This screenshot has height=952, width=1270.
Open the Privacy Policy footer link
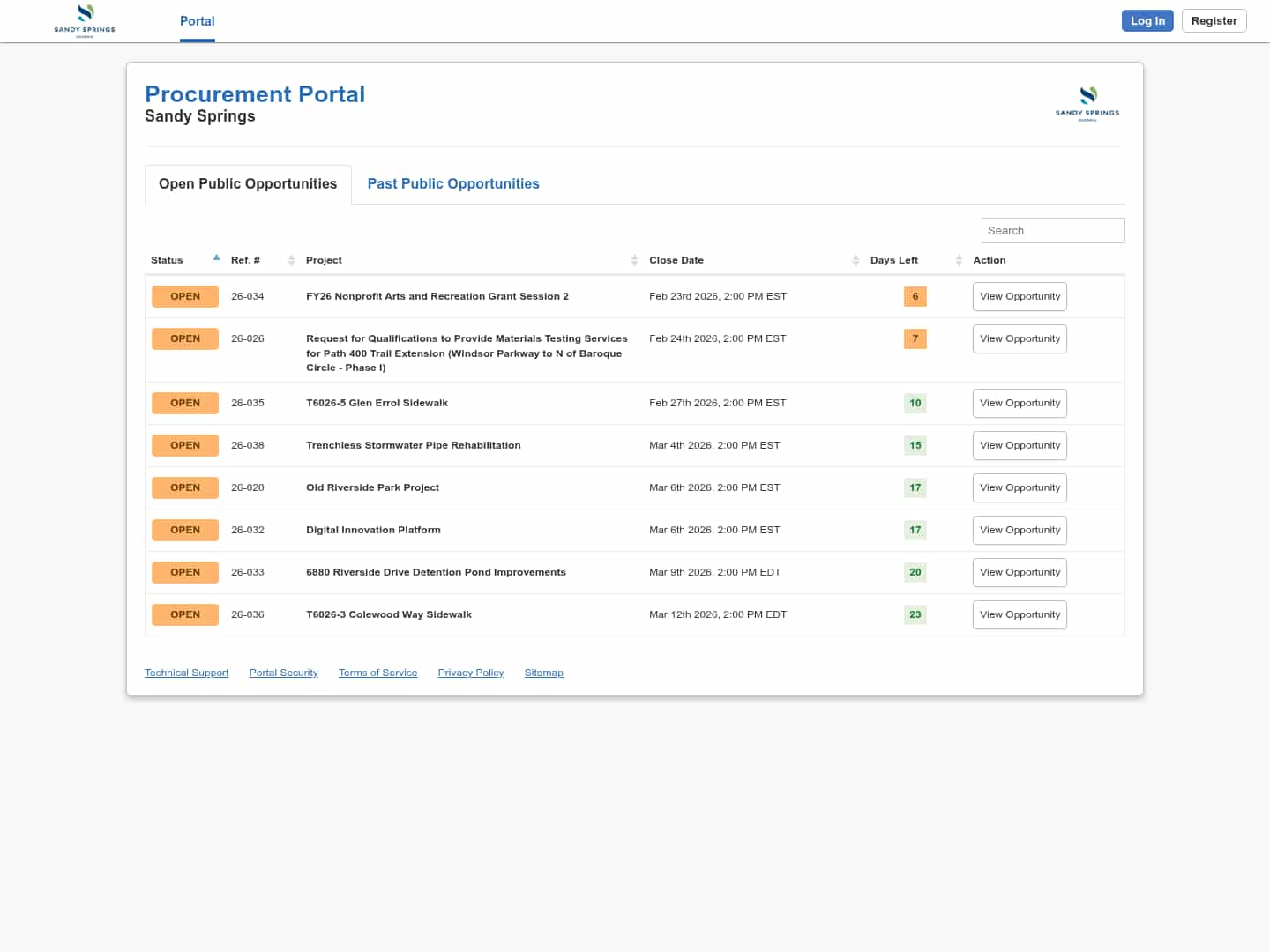point(471,673)
